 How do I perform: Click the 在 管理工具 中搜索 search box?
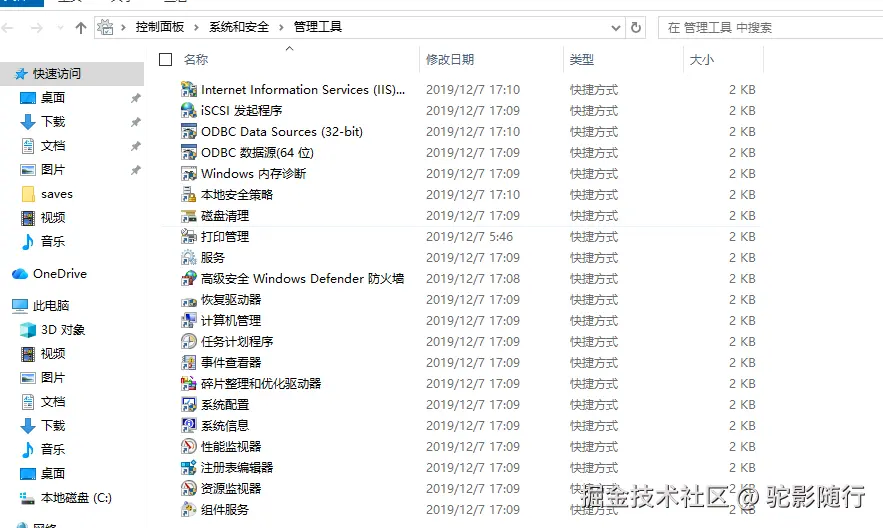pyautogui.click(x=770, y=28)
